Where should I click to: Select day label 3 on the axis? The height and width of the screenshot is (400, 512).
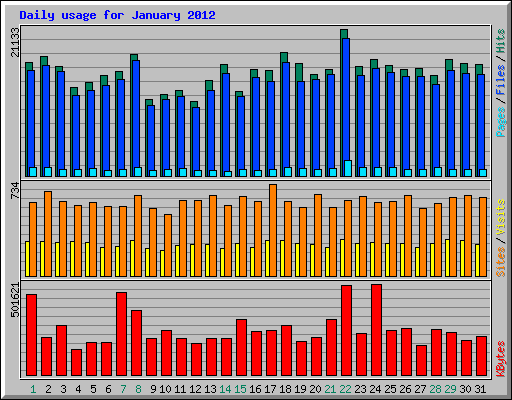pyautogui.click(x=63, y=389)
